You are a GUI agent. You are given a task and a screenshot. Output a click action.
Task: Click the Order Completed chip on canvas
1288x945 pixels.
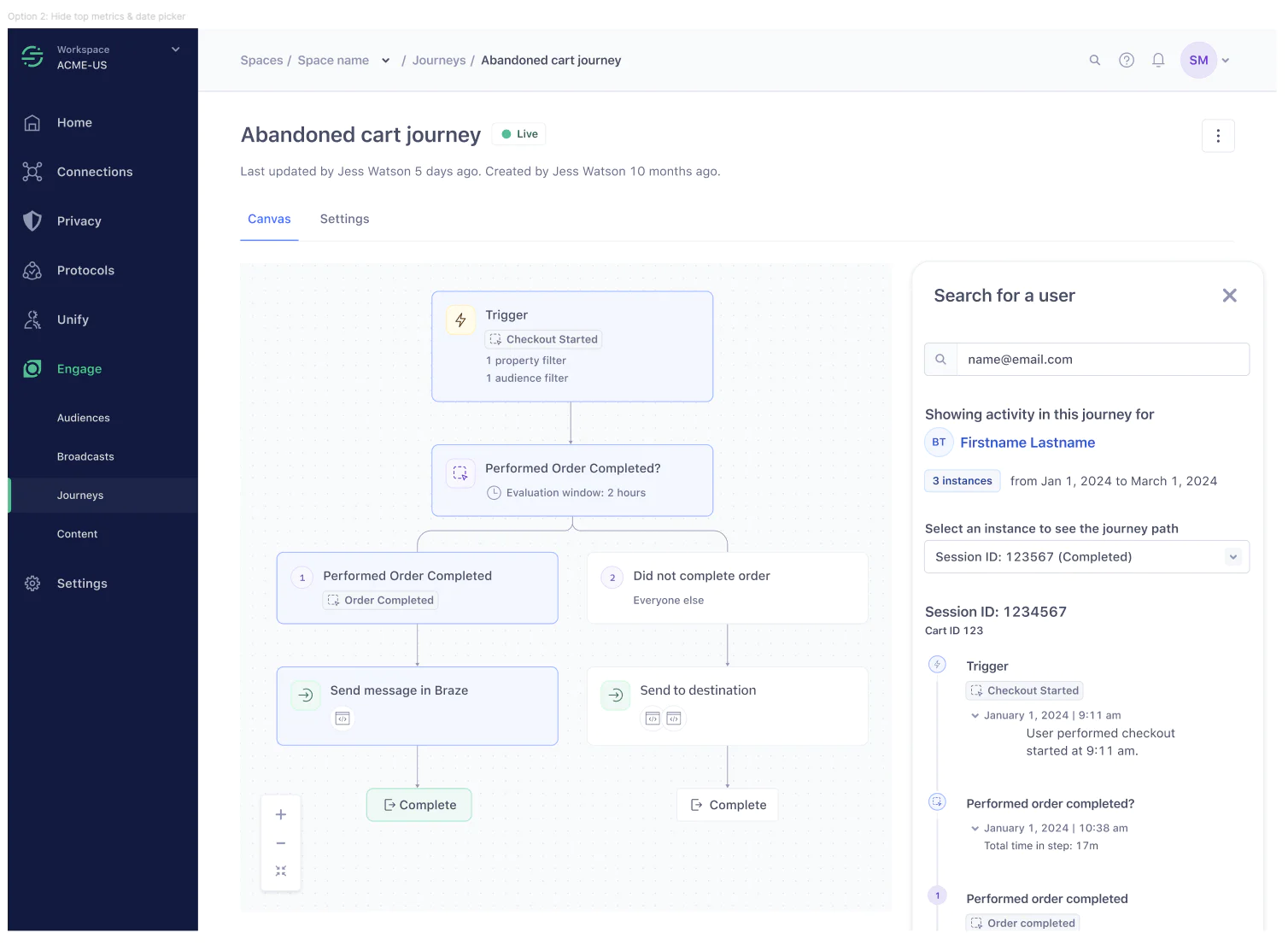[x=381, y=601]
